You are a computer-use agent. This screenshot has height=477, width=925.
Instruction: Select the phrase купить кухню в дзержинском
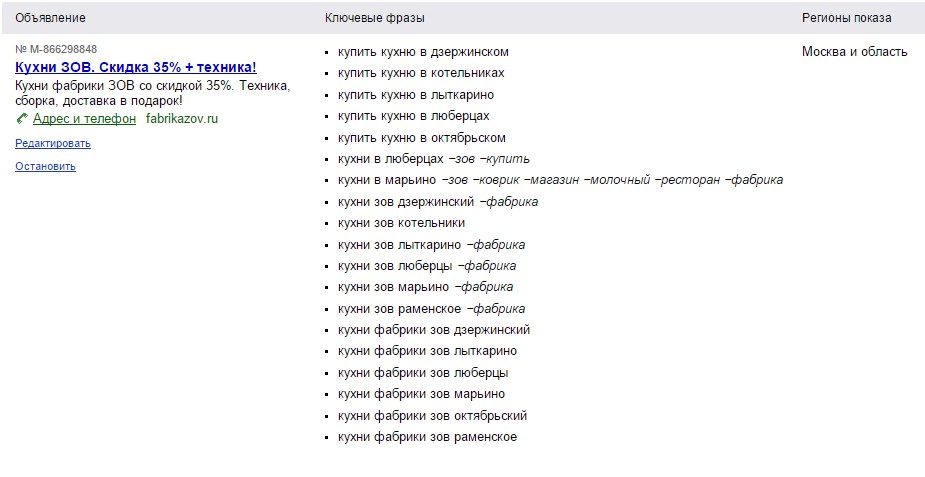[x=423, y=52]
